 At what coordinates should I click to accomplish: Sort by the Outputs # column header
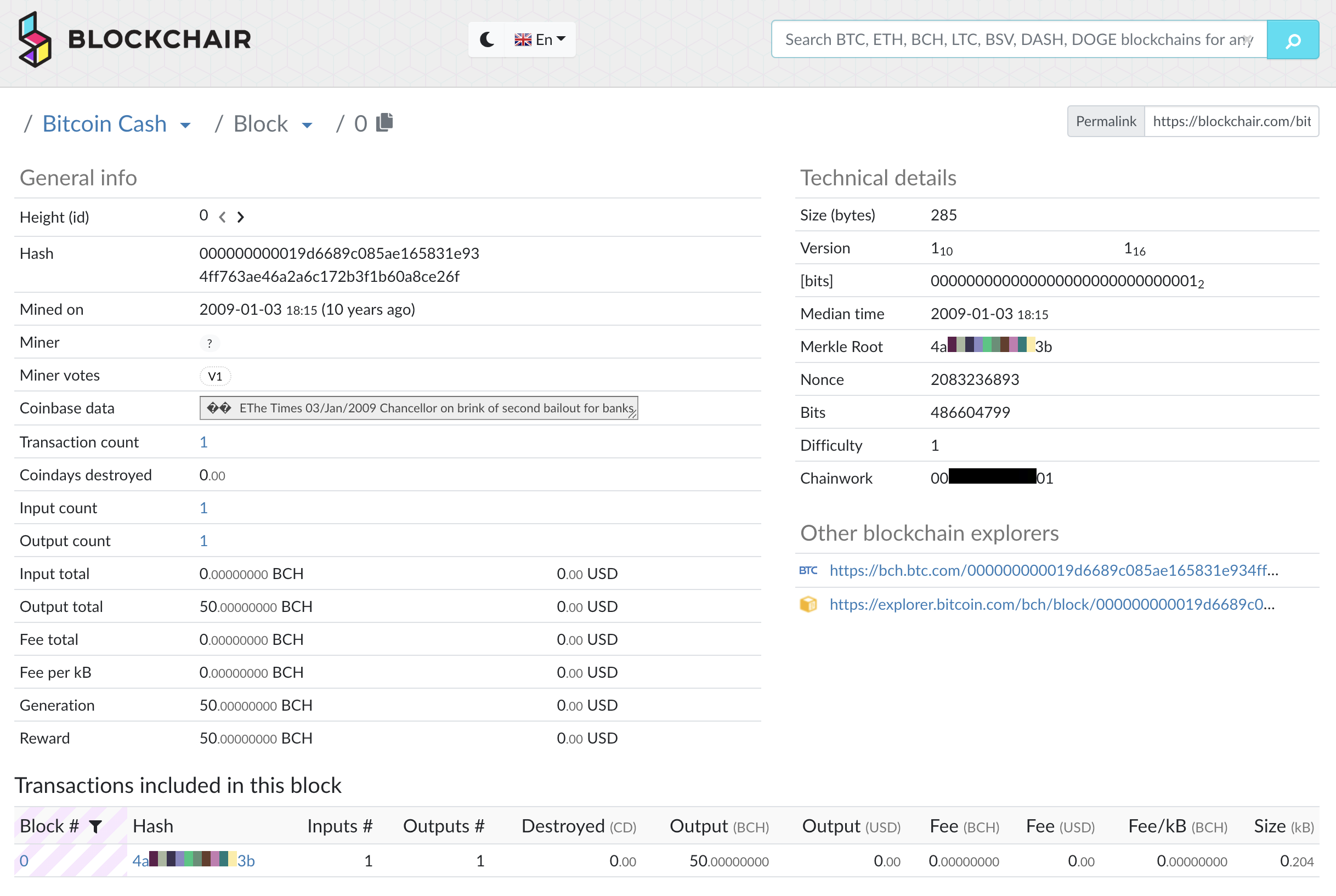pyautogui.click(x=444, y=826)
